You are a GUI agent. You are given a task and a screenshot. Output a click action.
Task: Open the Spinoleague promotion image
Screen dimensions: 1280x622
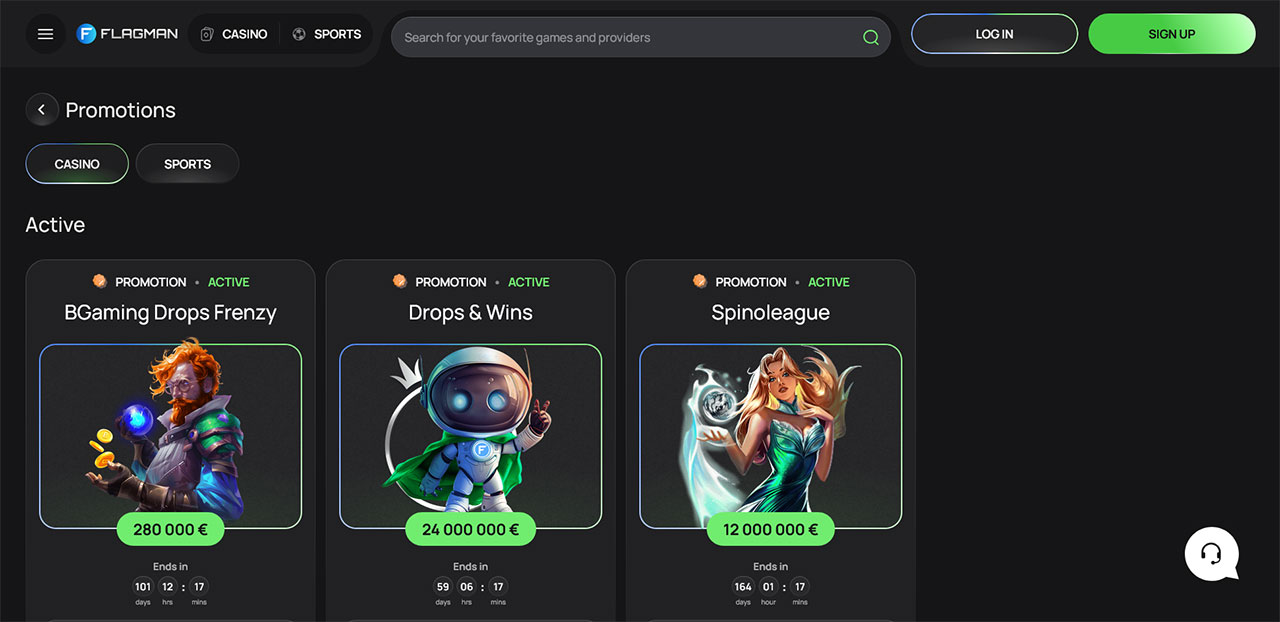point(770,436)
